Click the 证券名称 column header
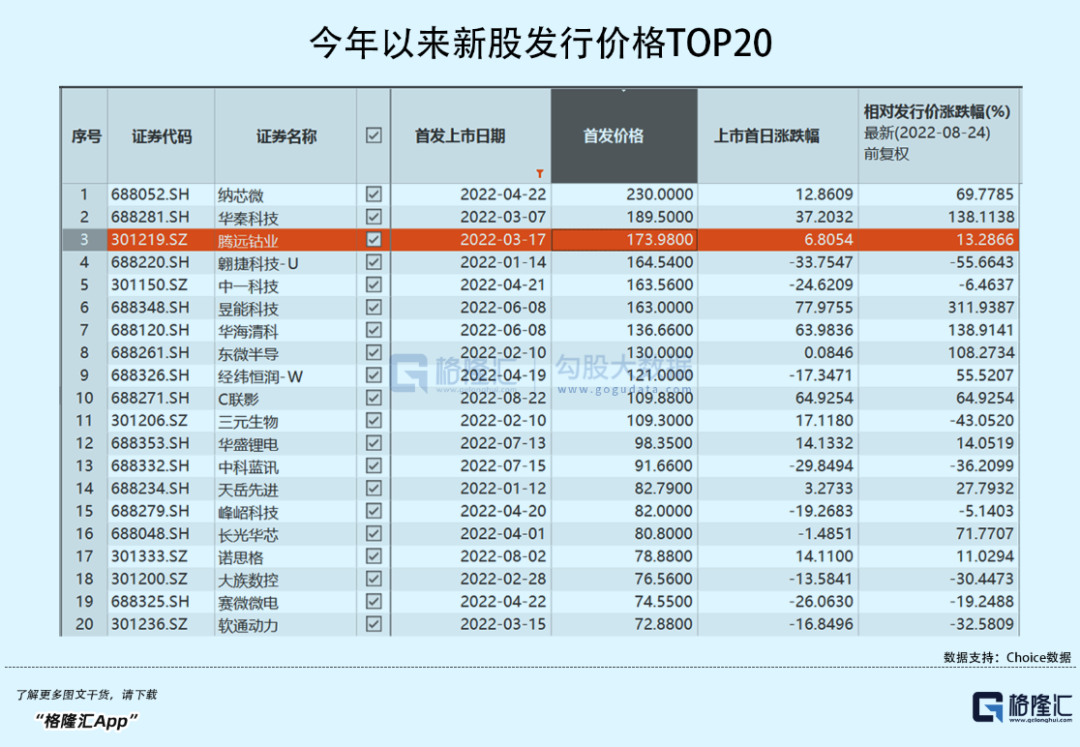The image size is (1080, 747). (286, 136)
